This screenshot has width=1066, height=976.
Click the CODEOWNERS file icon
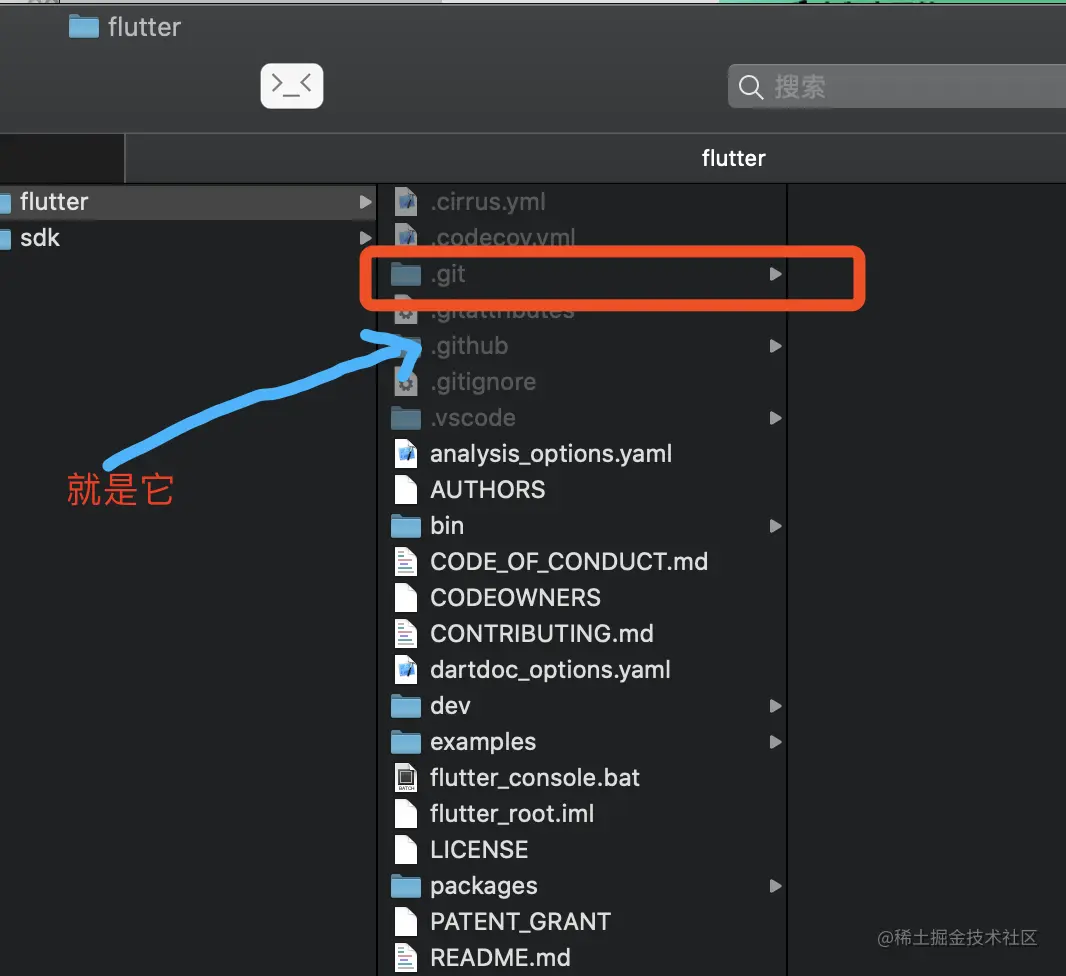[406, 598]
